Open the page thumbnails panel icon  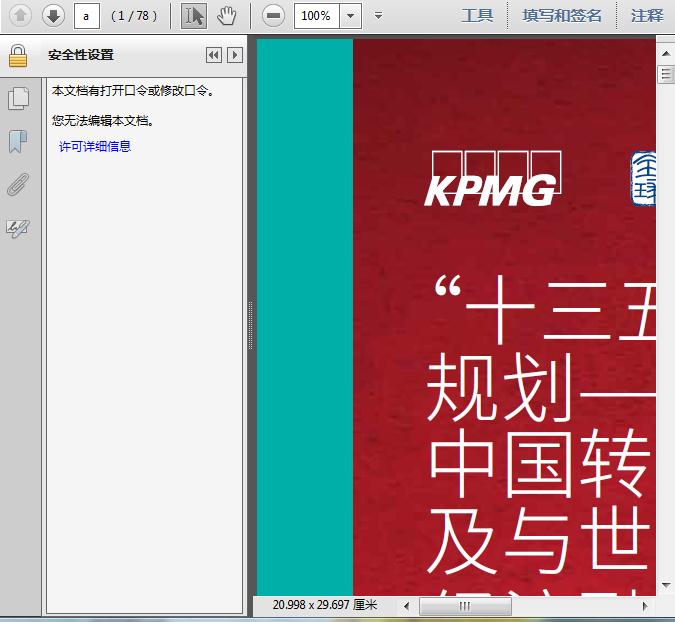tap(19, 98)
